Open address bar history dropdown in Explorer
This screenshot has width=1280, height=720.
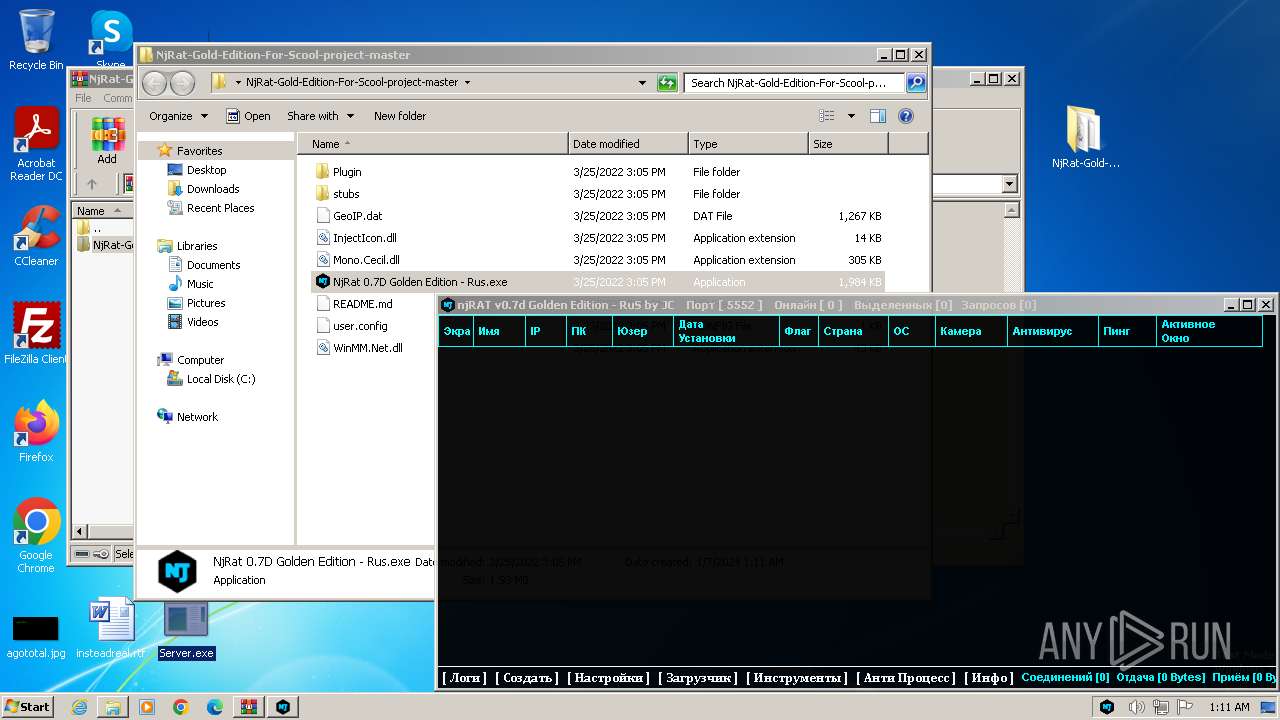[x=643, y=83]
